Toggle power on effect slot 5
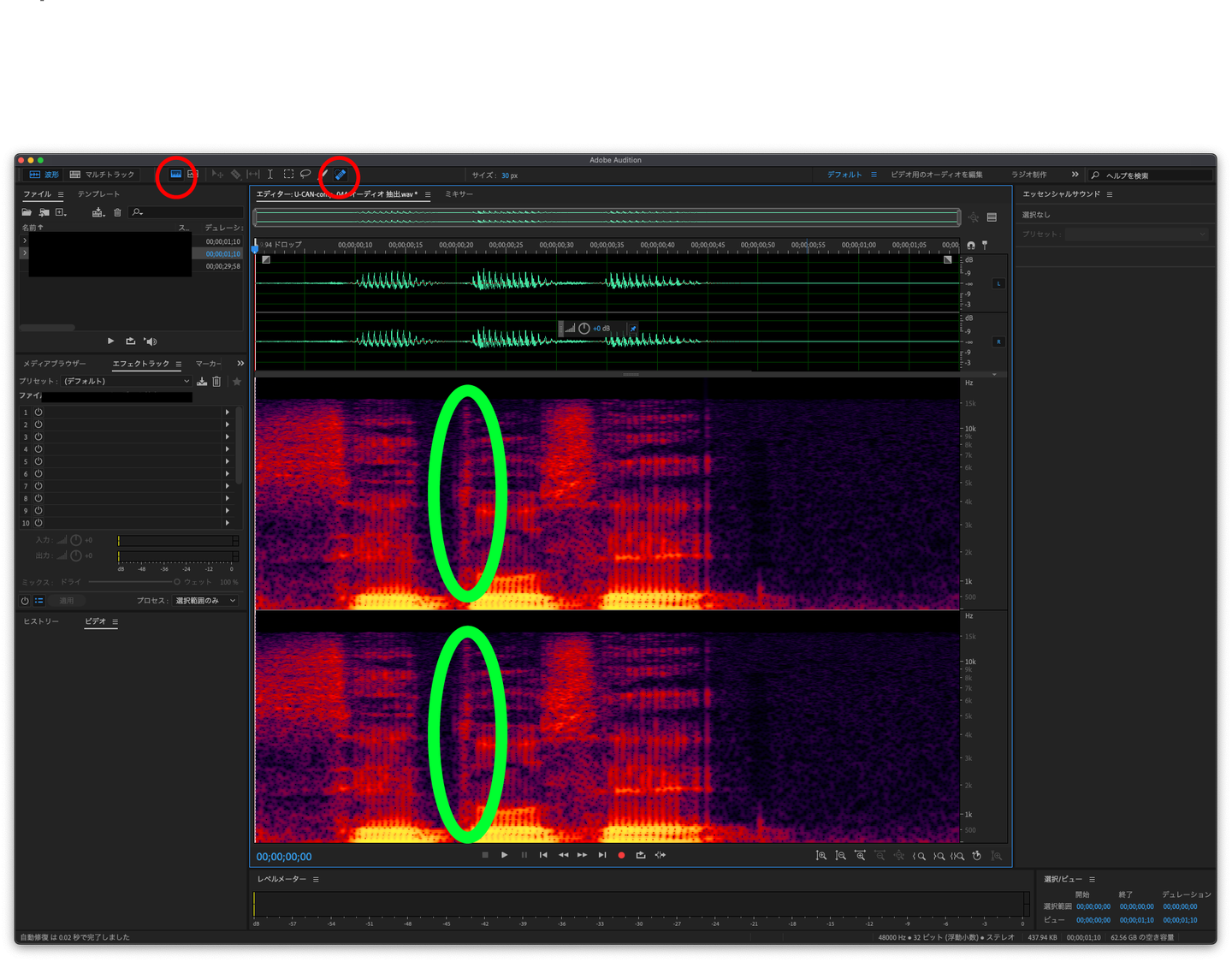The height and width of the screenshot is (962, 1232). 38,461
